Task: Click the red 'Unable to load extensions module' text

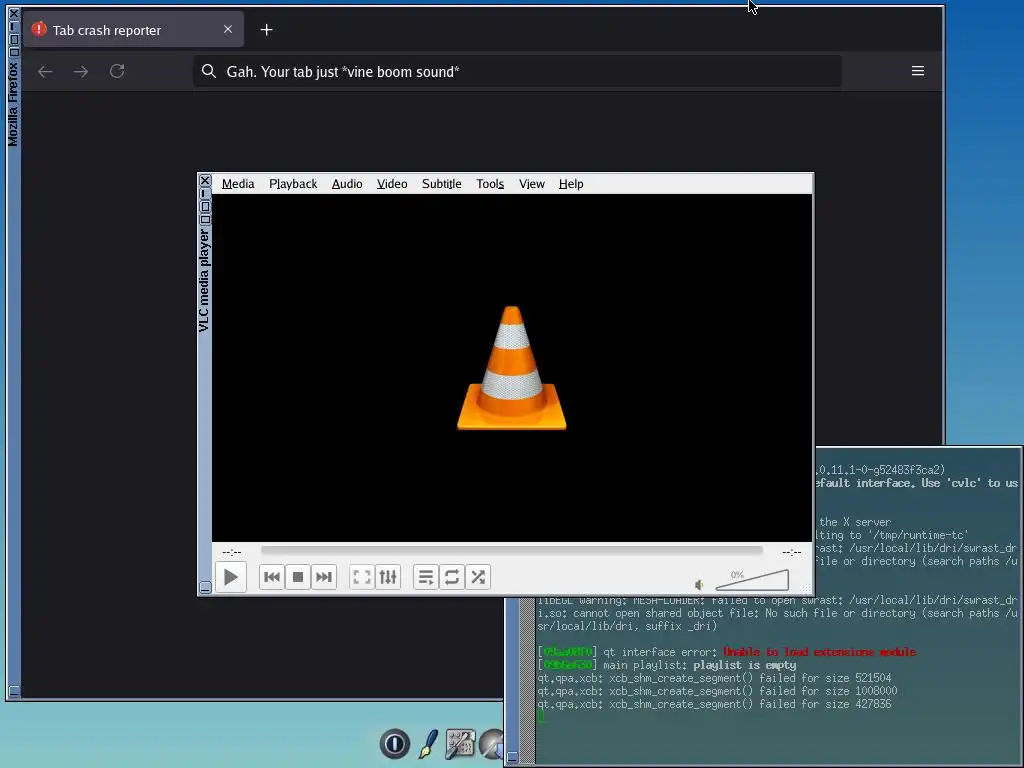Action: point(820,652)
